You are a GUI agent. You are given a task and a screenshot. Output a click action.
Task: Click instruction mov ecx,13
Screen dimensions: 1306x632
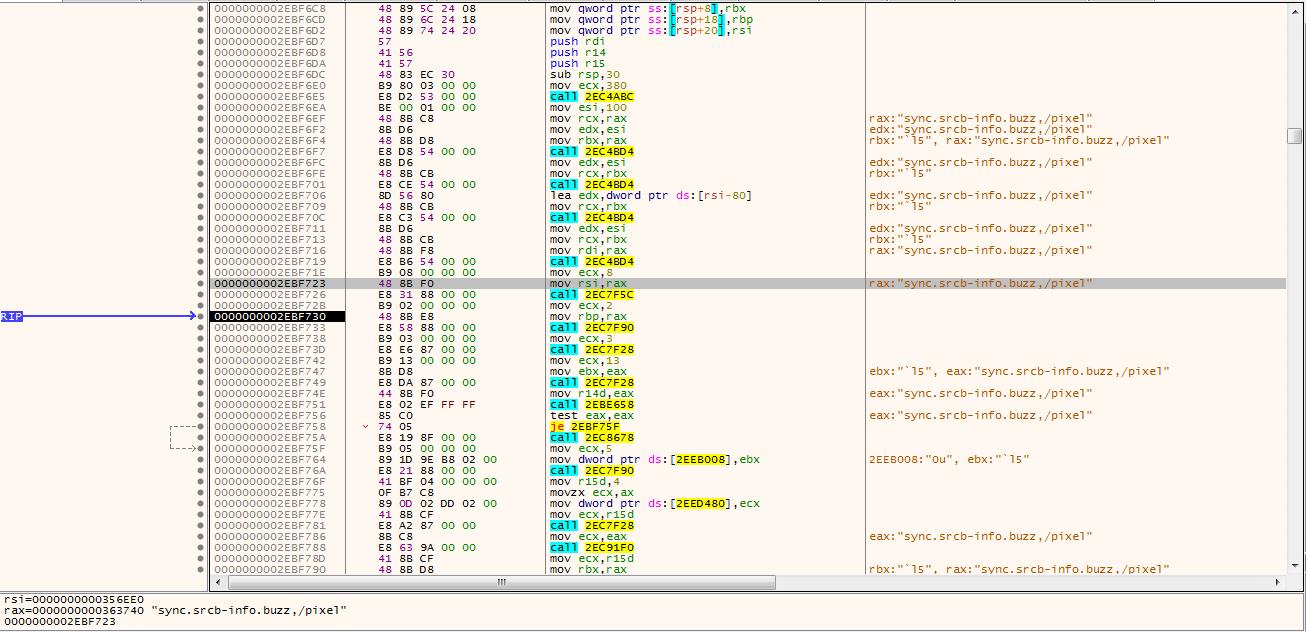584,360
